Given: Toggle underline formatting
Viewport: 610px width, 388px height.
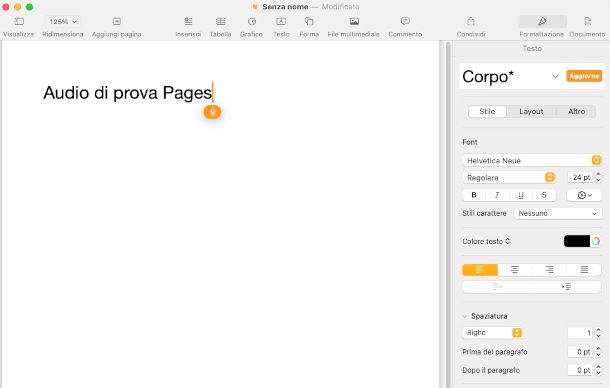Looking at the screenshot, I should 521,195.
